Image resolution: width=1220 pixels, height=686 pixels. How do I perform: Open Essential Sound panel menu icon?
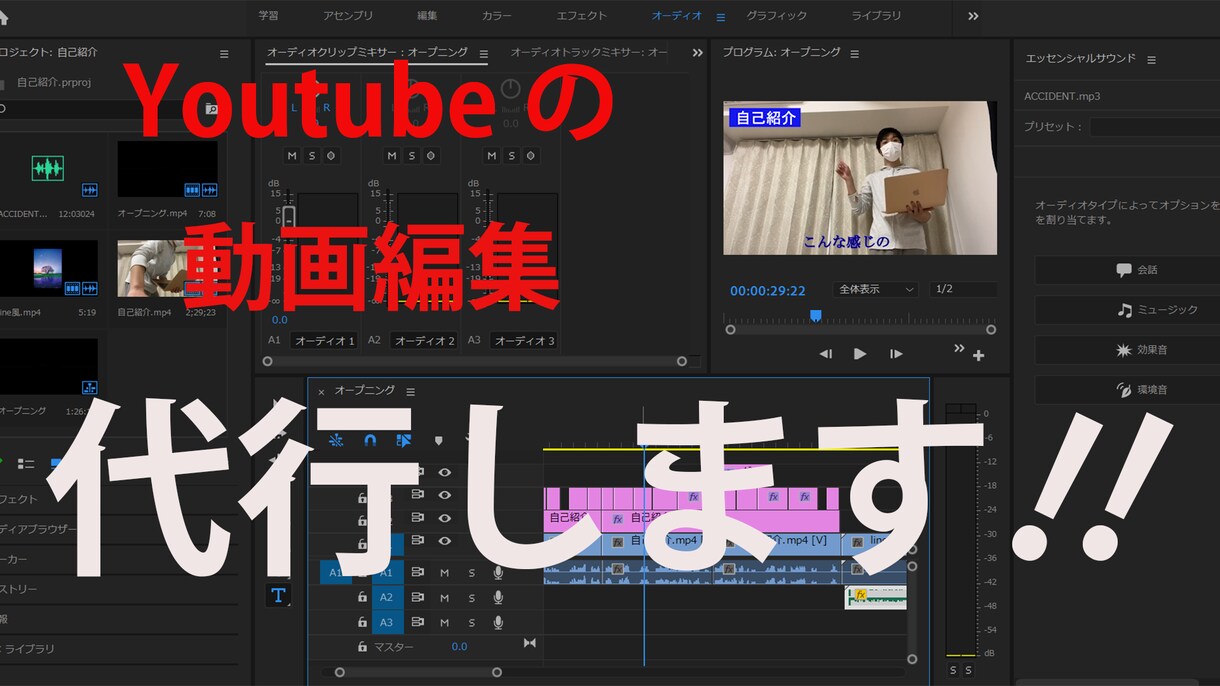pos(1151,60)
